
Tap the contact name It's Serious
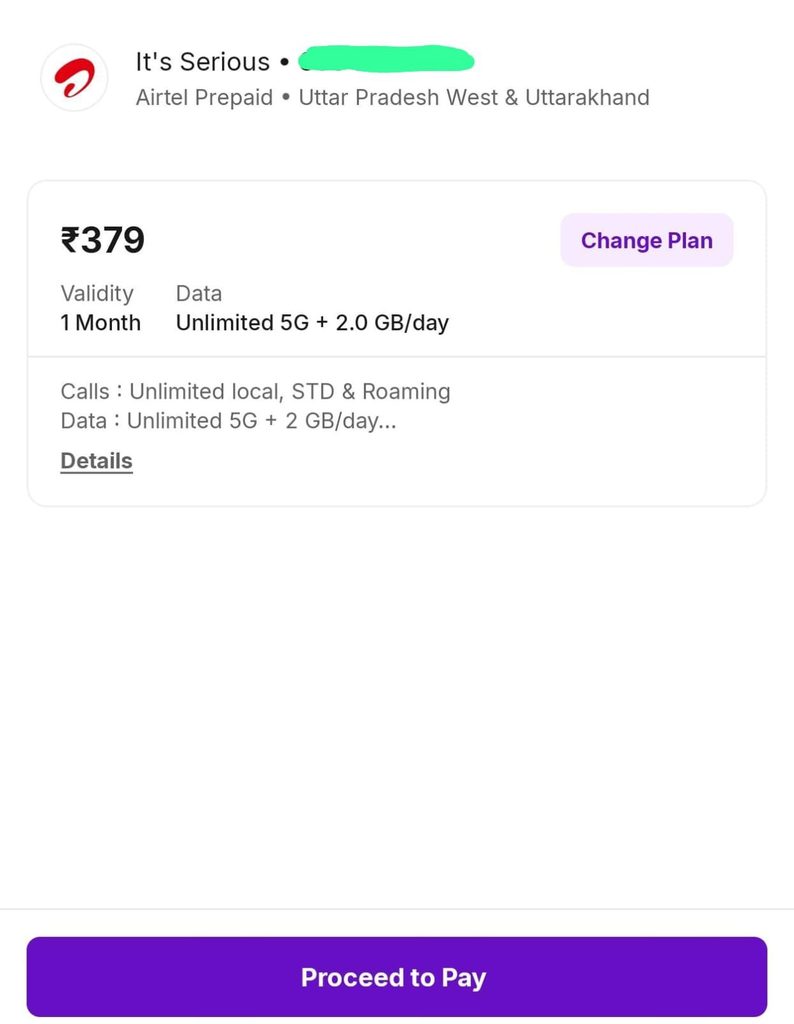pyautogui.click(x=202, y=62)
